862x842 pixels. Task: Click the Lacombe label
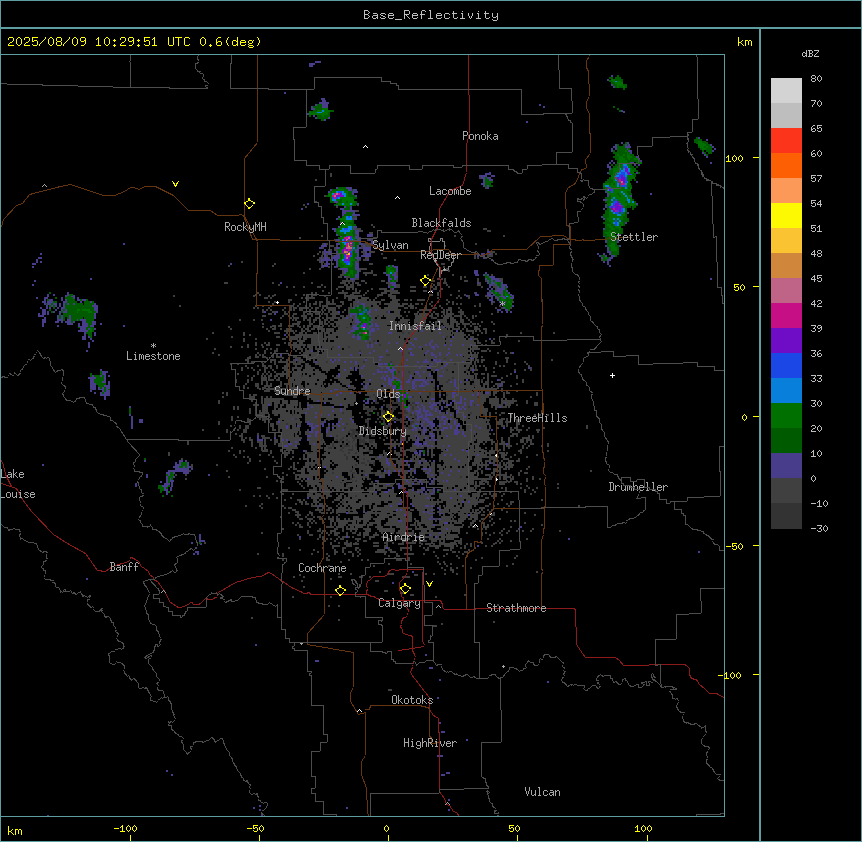tap(450, 191)
